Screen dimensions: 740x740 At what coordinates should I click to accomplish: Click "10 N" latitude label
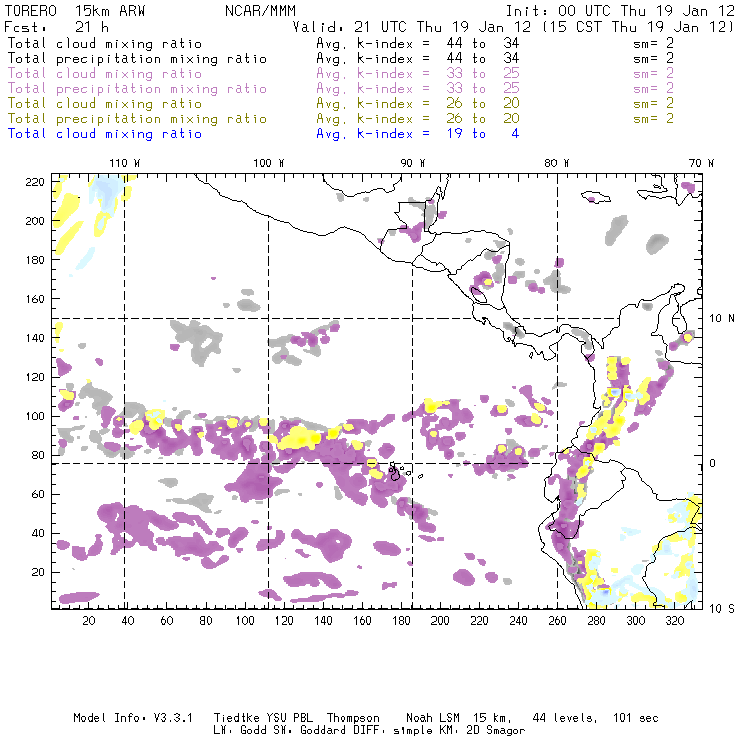722,319
